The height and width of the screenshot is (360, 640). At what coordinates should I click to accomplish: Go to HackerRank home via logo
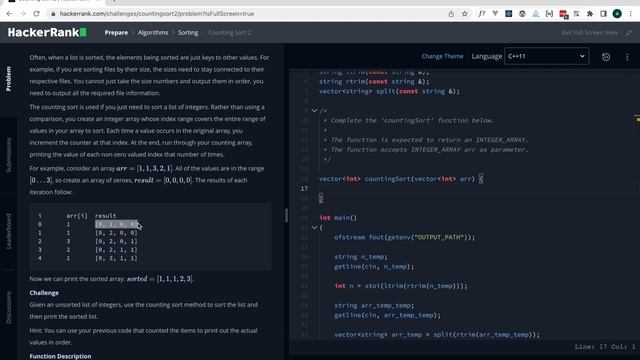[47, 32]
